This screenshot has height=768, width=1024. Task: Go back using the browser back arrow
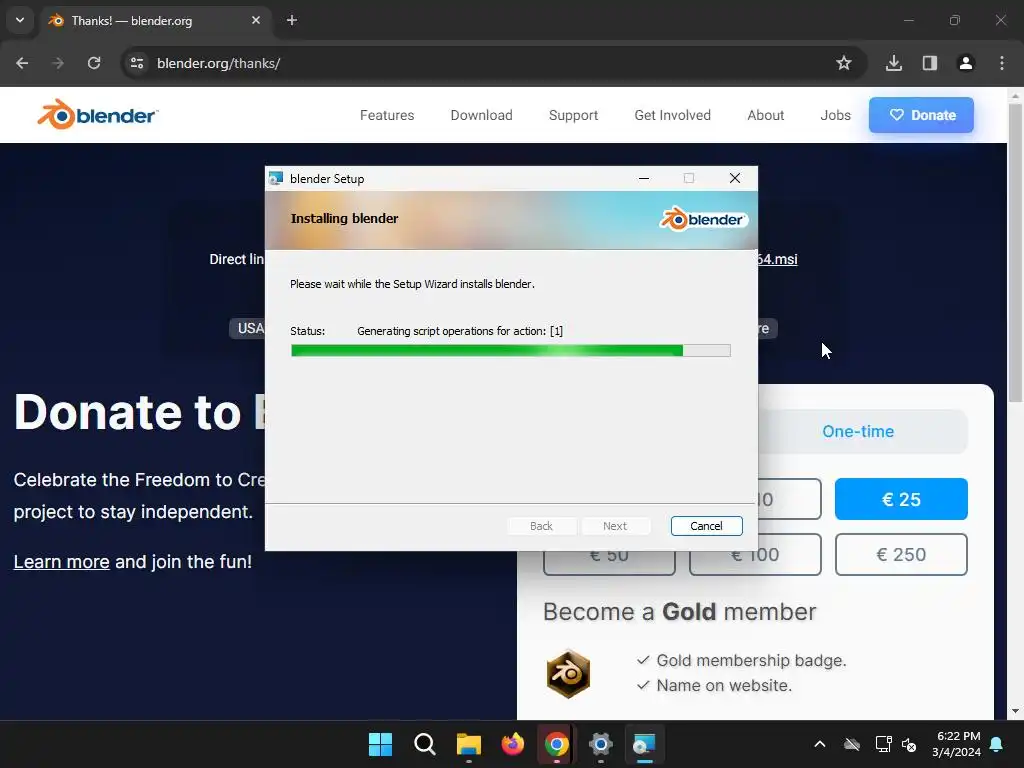click(x=22, y=63)
